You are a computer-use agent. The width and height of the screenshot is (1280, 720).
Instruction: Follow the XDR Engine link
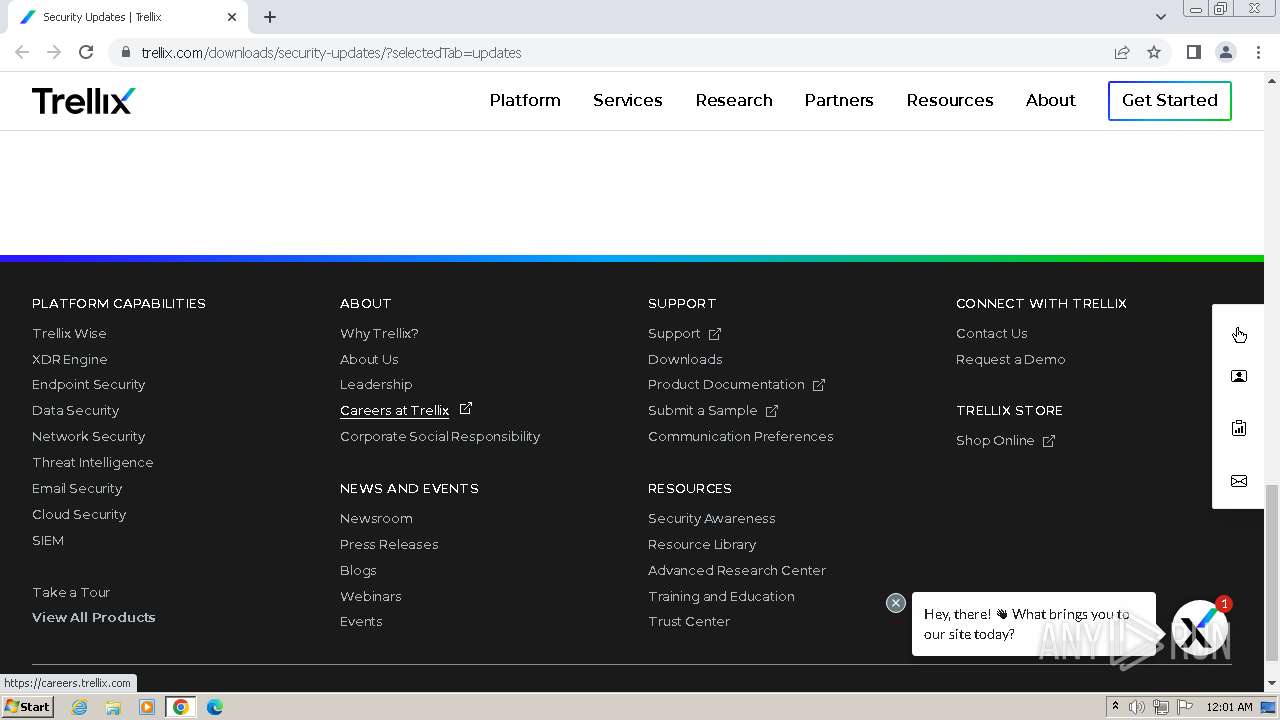click(70, 359)
